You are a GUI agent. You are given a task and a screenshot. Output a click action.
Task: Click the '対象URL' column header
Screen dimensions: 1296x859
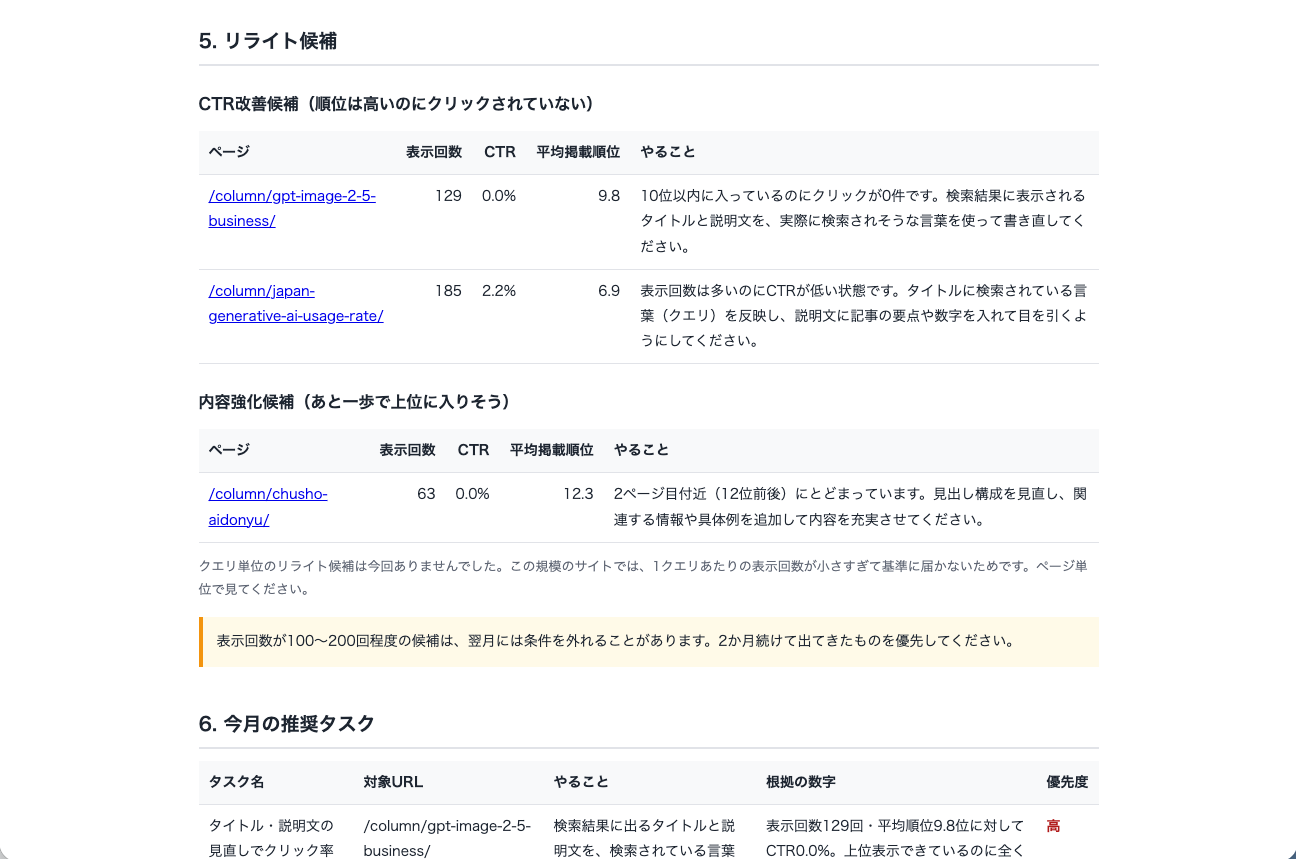[393, 782]
